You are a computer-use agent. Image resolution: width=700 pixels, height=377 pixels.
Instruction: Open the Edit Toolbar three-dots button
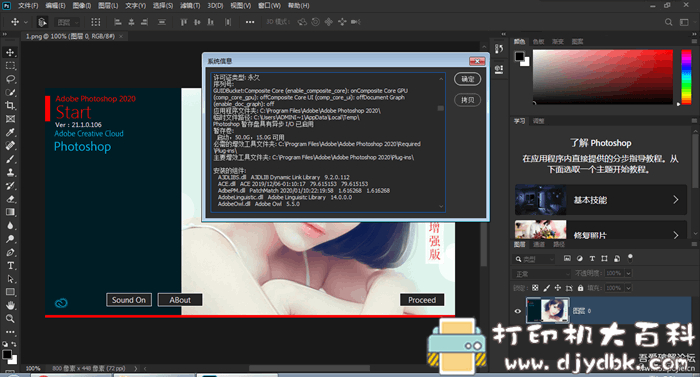pyautogui.click(x=10, y=332)
